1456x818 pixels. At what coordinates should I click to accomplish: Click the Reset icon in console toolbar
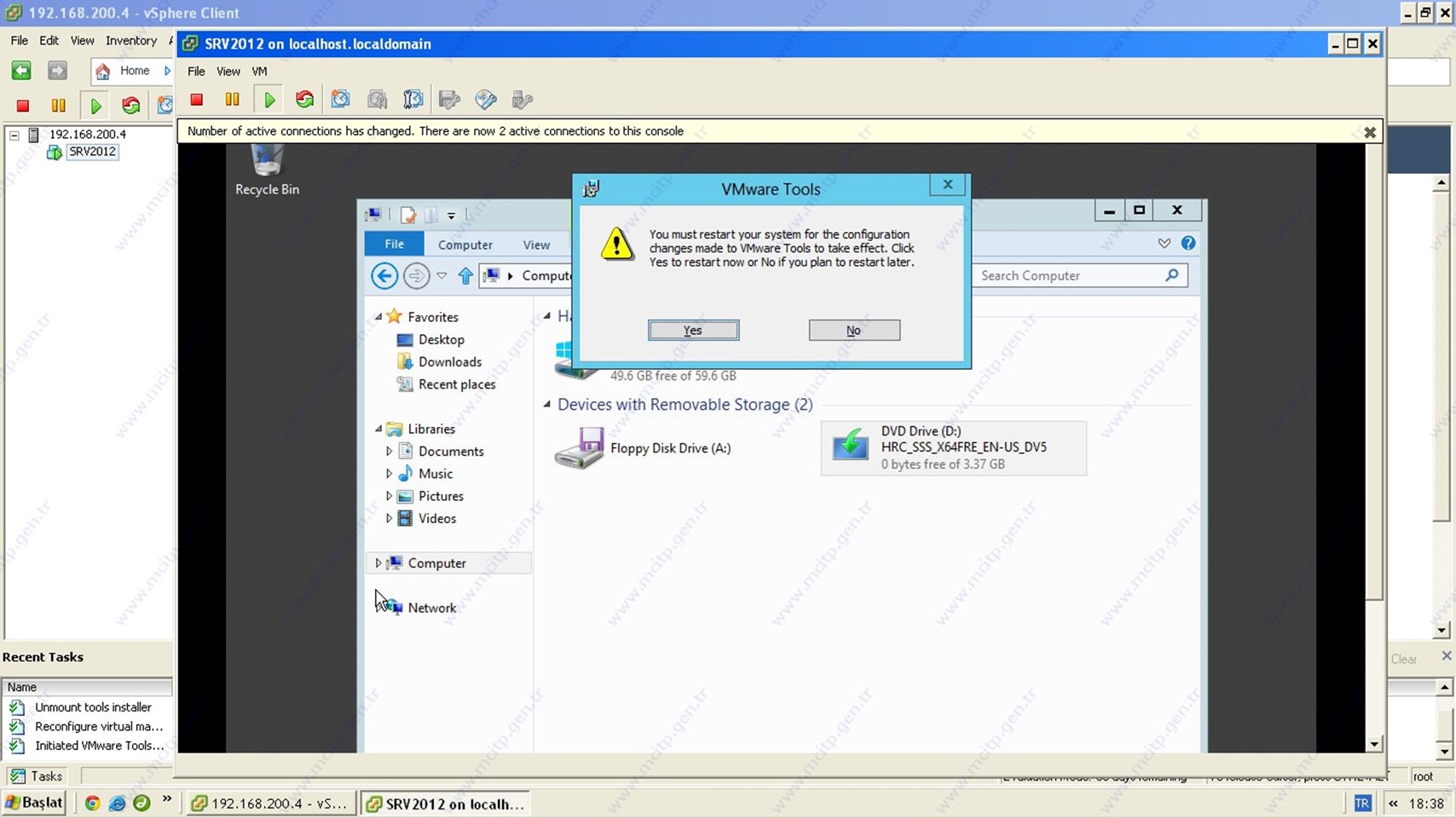[304, 100]
